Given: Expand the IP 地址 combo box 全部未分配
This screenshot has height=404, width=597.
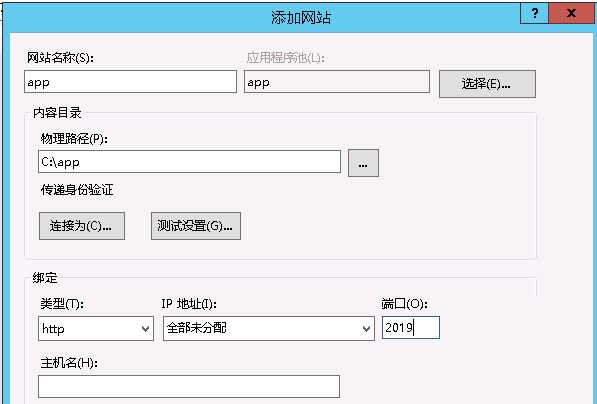Looking at the screenshot, I should click(268, 328).
